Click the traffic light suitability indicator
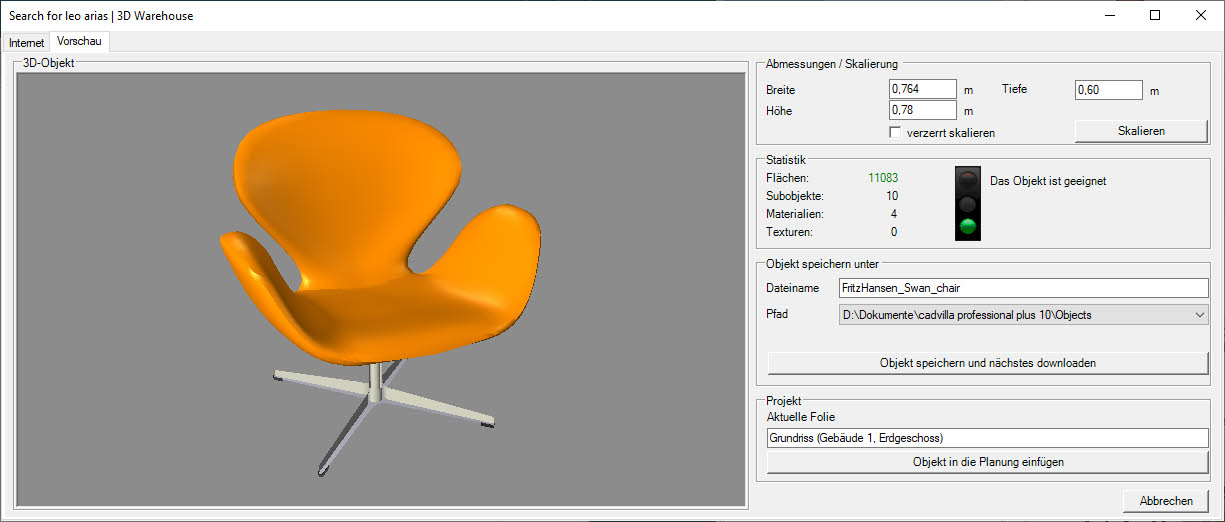Screen dimensions: 1225x522 point(967,203)
